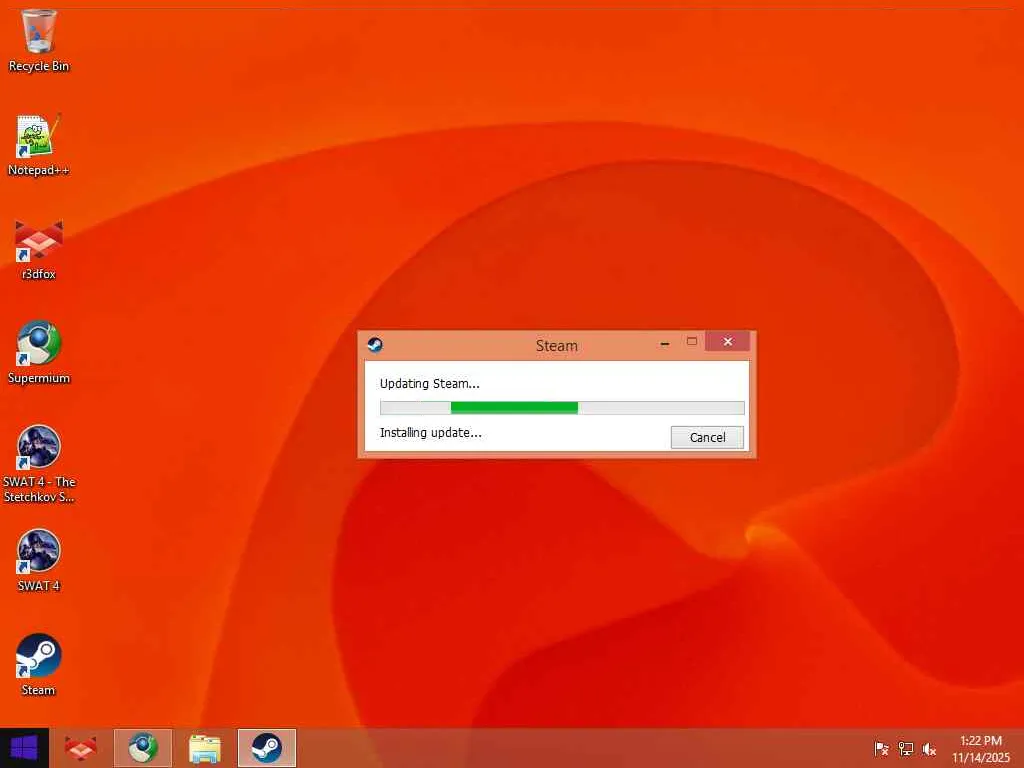Open File Explorer from the taskbar

click(x=204, y=748)
